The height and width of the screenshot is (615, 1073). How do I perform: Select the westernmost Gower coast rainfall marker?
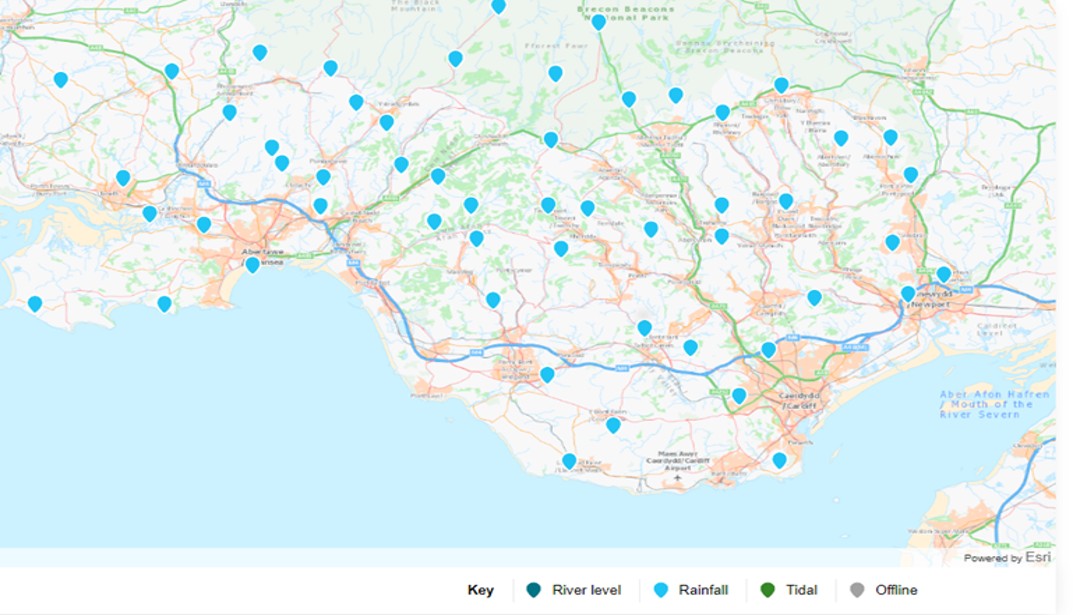[35, 303]
